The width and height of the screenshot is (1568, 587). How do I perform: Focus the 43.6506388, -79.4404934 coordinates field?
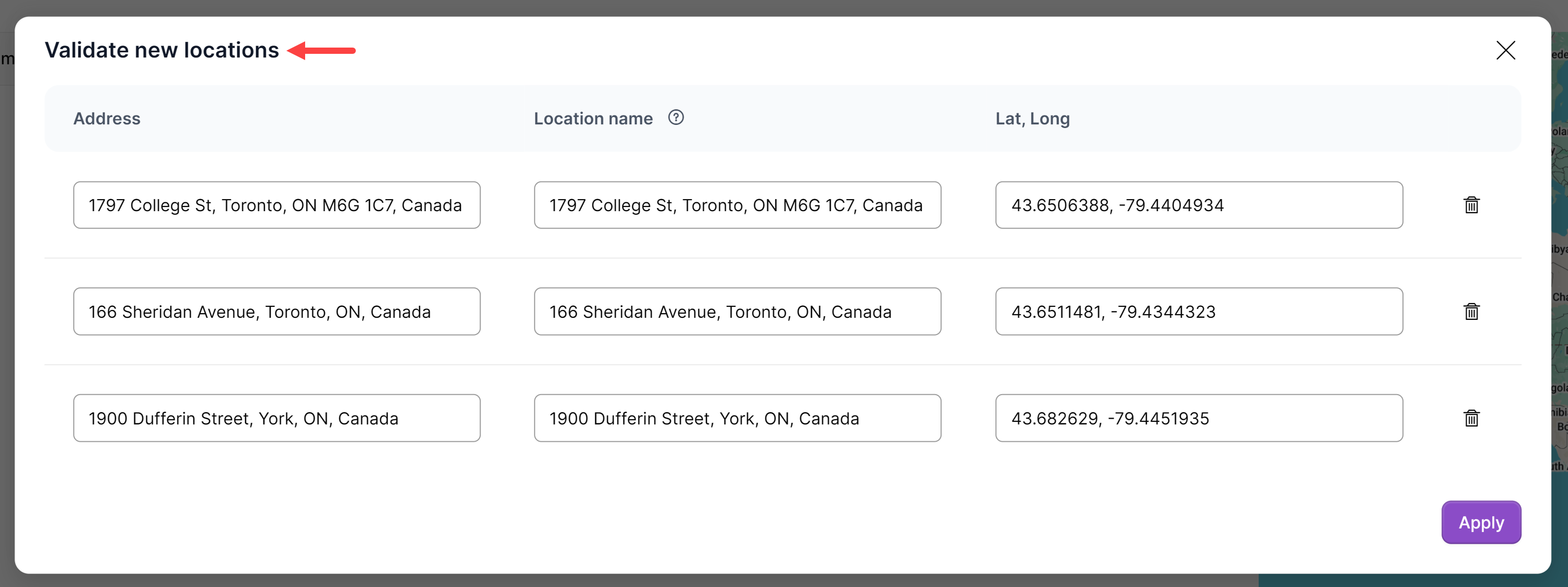(1199, 205)
